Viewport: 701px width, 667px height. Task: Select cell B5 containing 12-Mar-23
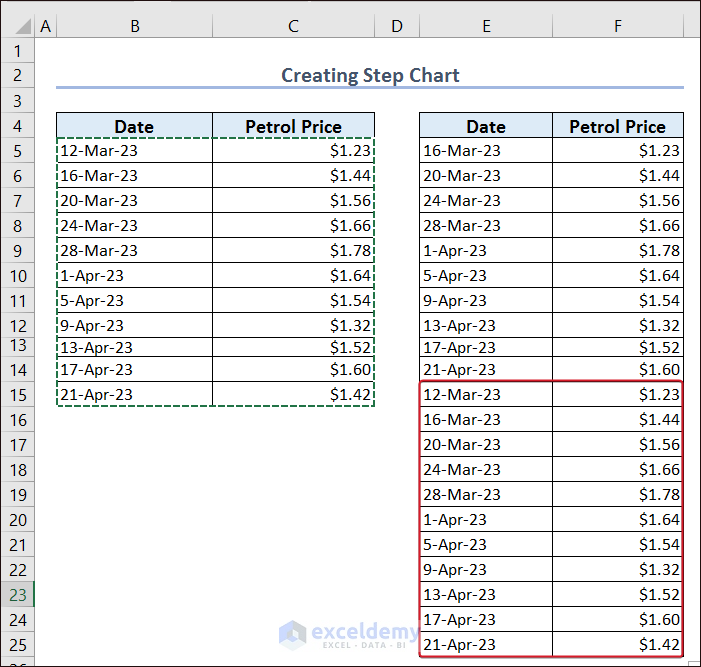pos(134,151)
